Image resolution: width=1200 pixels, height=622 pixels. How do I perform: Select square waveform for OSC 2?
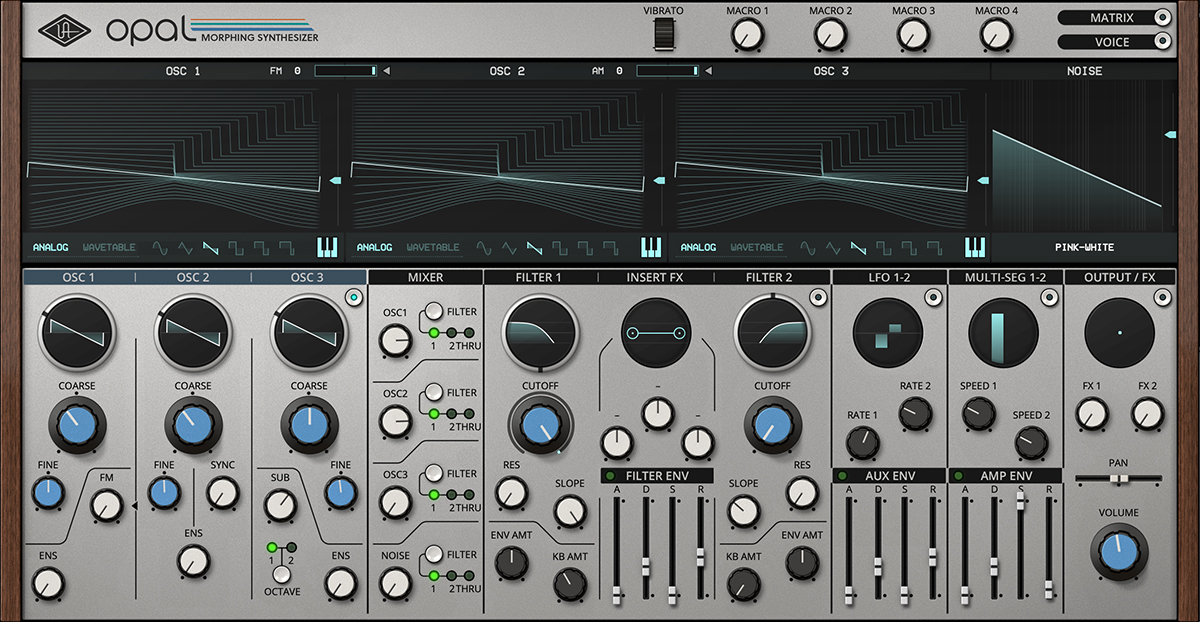tap(560, 247)
